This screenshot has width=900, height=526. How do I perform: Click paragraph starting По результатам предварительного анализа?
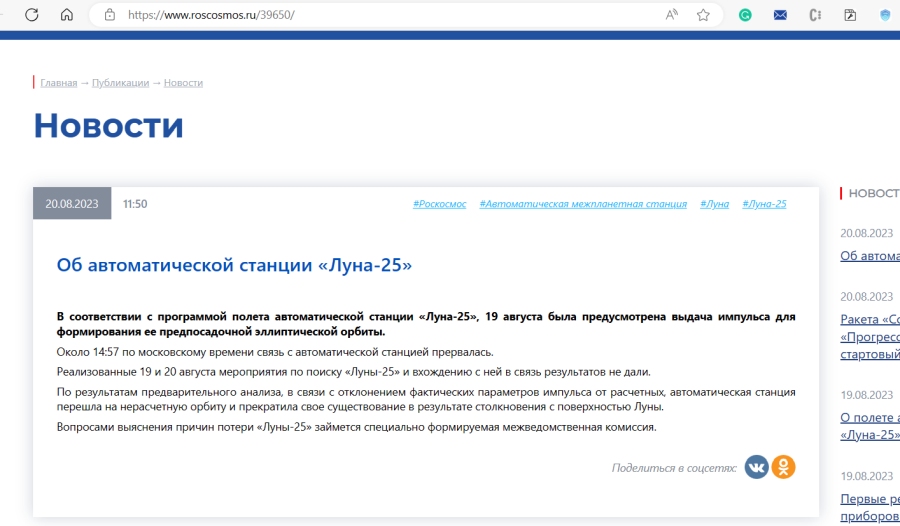pyautogui.click(x=426, y=400)
